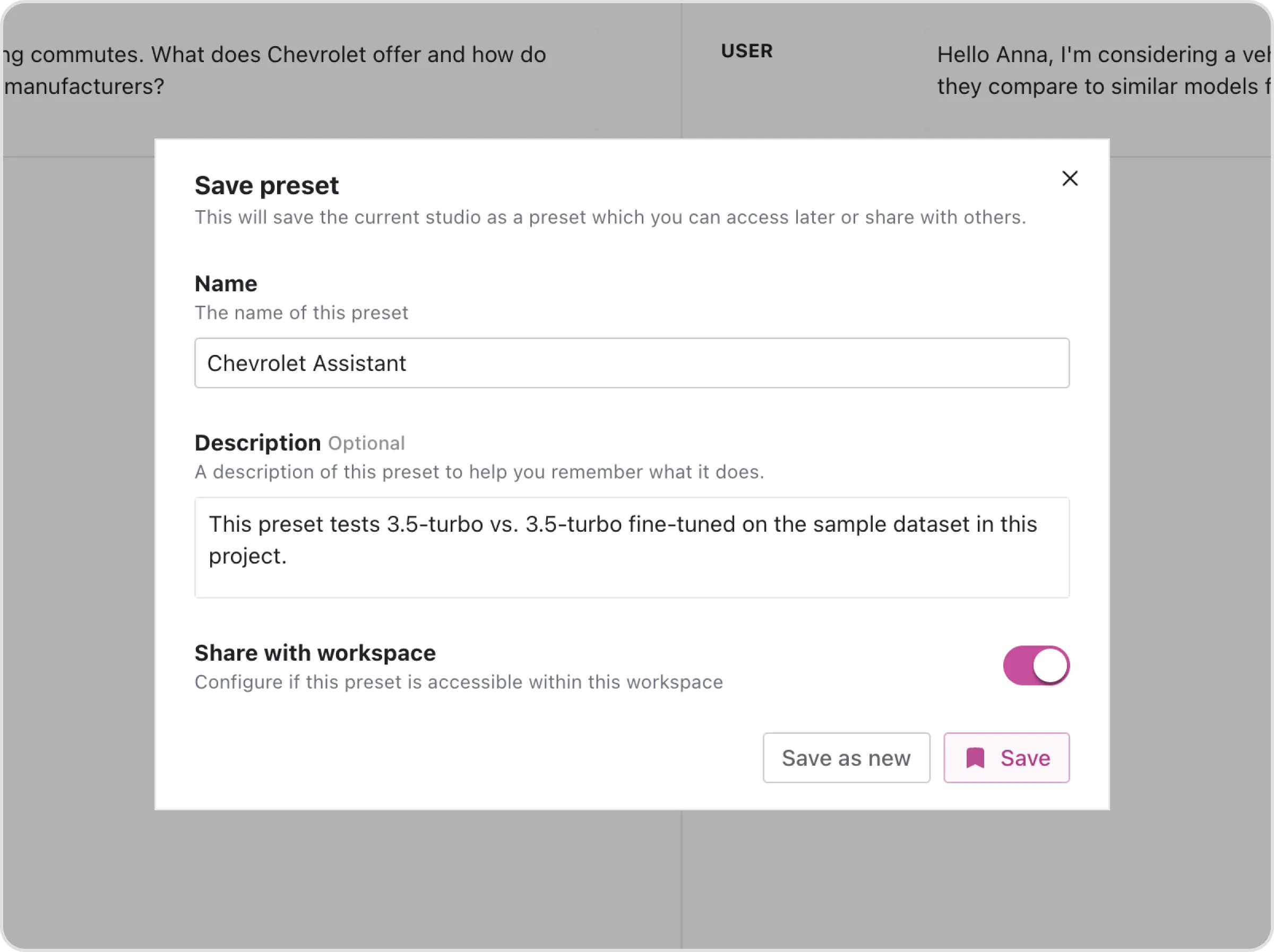Screen dimensions: 1274x952
Task: Click the Name field label
Action: click(x=226, y=284)
